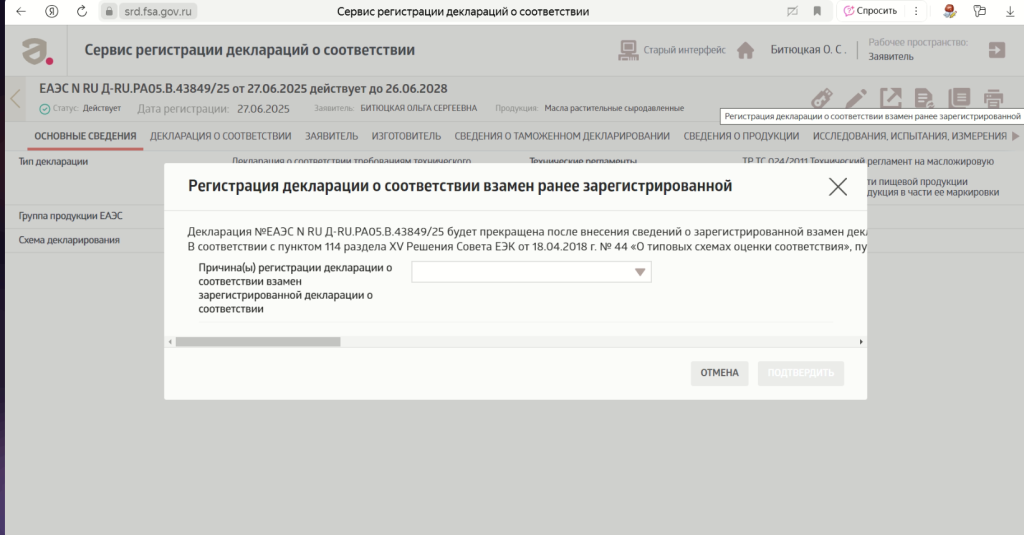Click the green status checkmark icon
This screenshot has width=1024, height=535.
[x=44, y=109]
